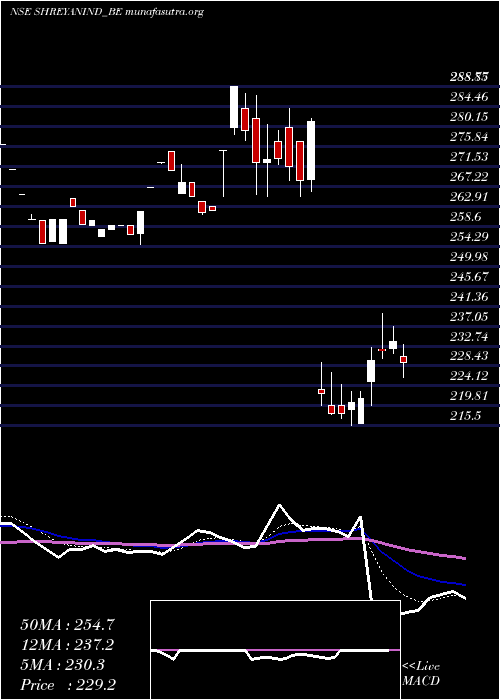Click the Price : 229.2 legend text
Viewport: 500px width, 700px height.
68,685
